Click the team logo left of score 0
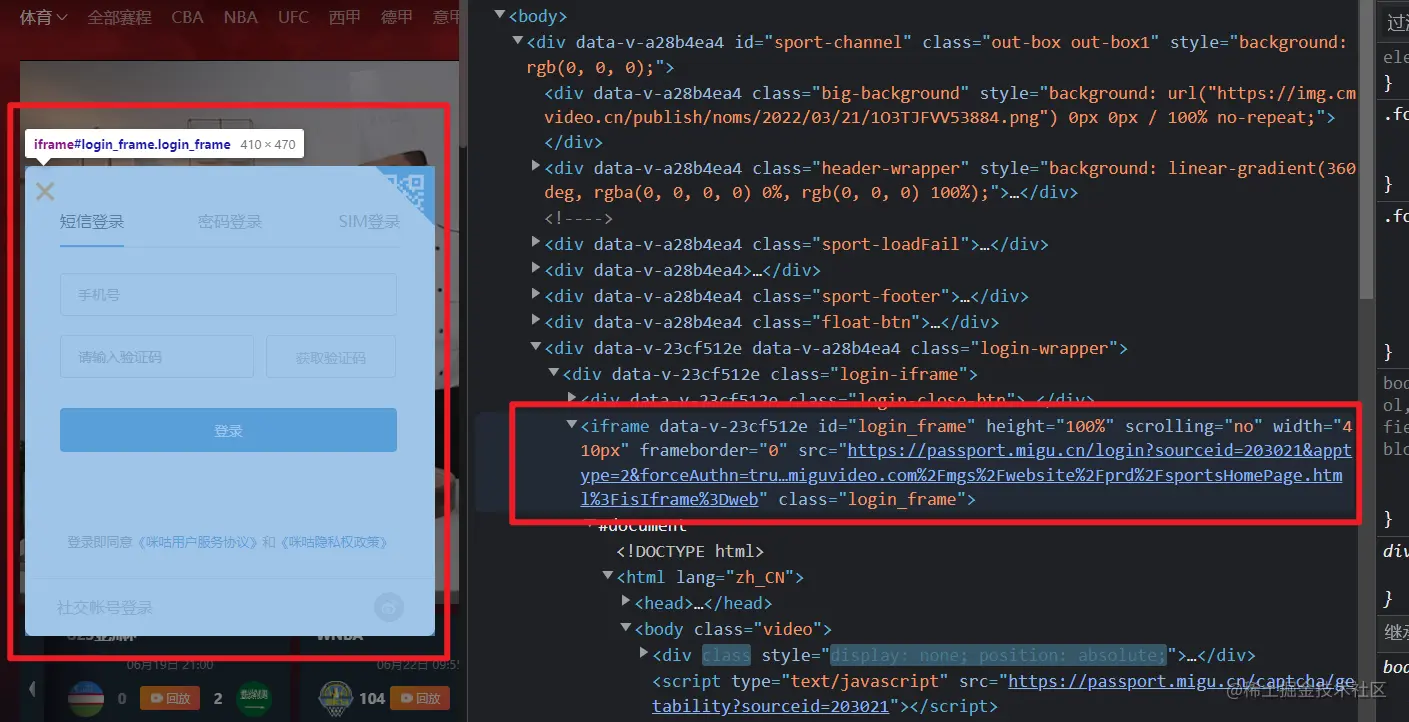1409x722 pixels. click(x=86, y=698)
